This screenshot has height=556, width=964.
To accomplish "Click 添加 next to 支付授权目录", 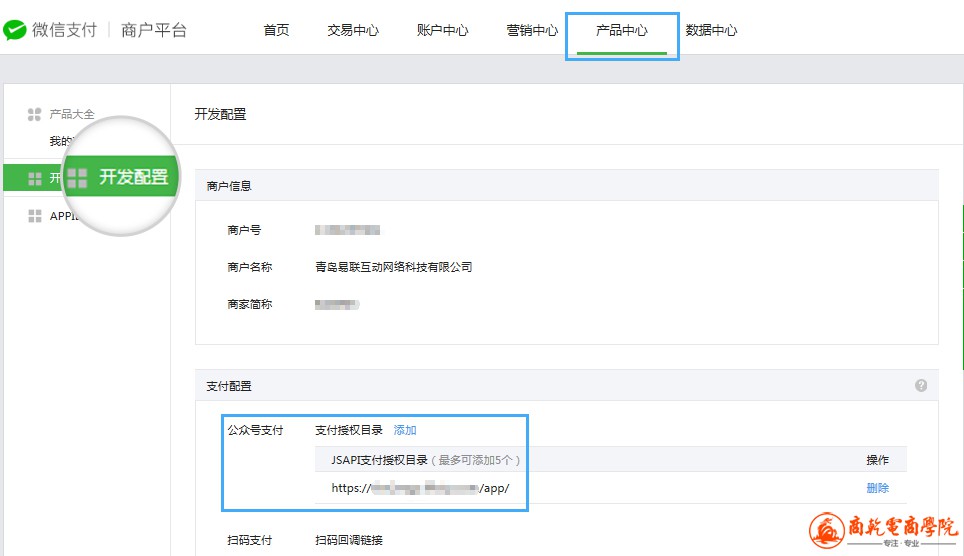I will (405, 430).
